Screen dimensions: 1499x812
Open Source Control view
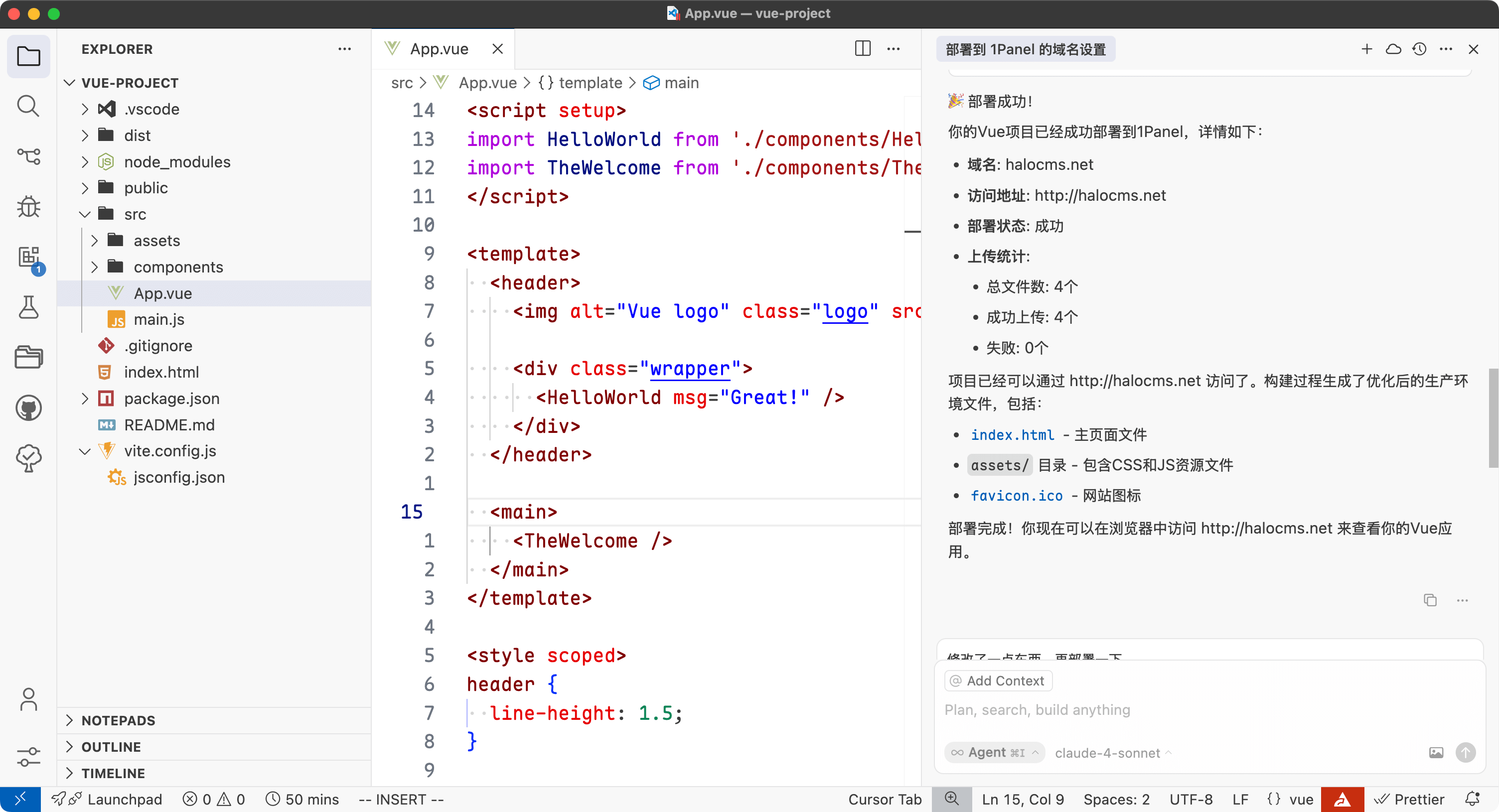click(28, 156)
